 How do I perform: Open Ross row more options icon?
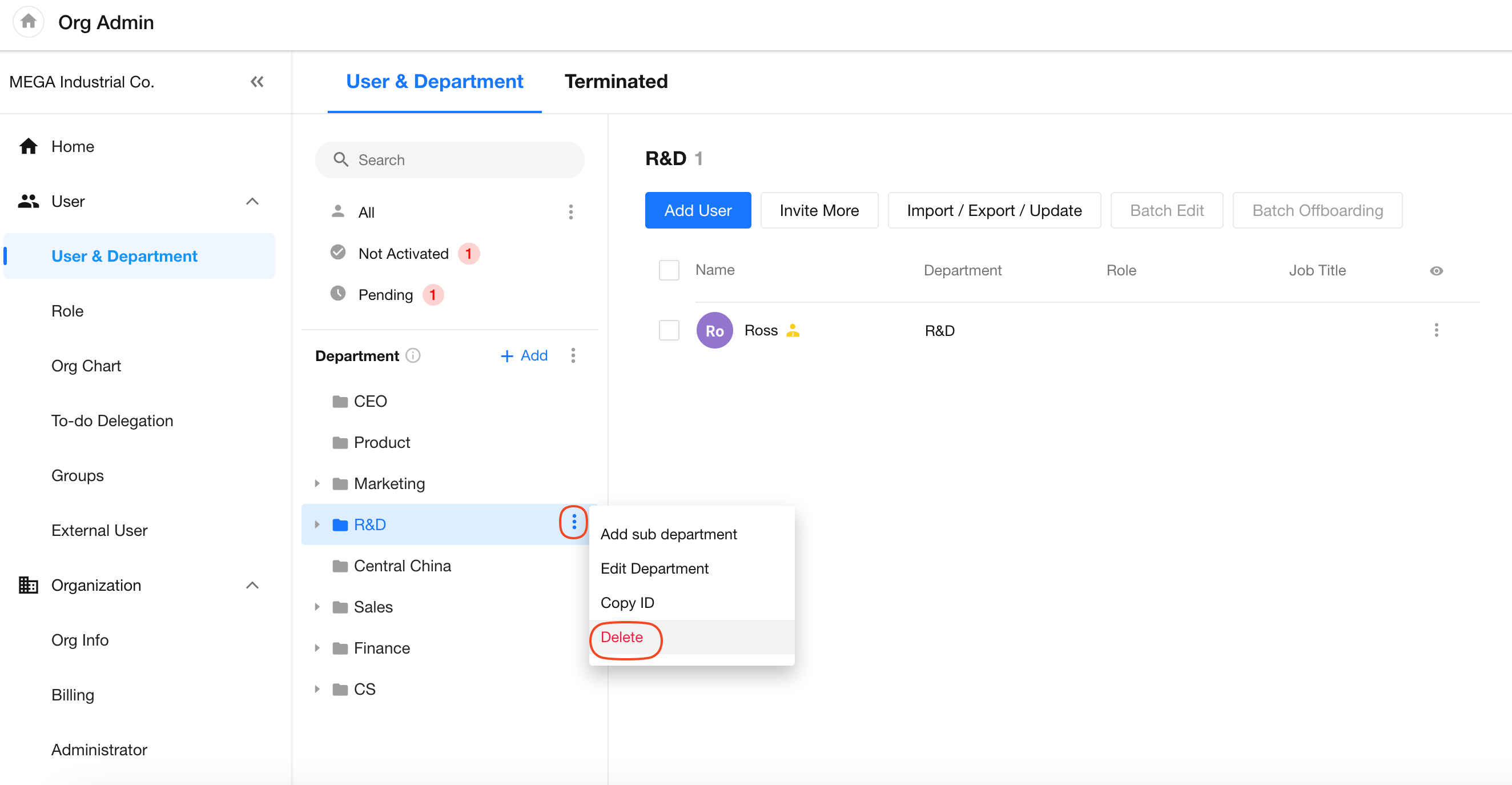pyautogui.click(x=1435, y=330)
